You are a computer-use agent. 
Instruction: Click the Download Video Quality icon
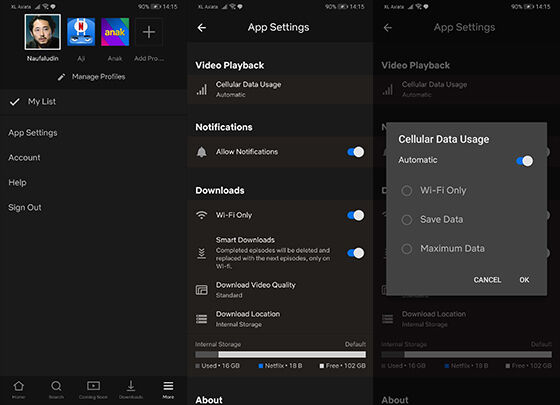pos(202,290)
